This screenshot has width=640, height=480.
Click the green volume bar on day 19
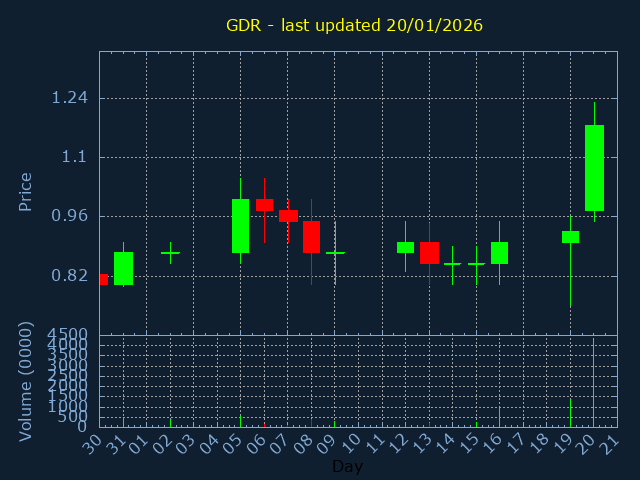click(x=570, y=413)
